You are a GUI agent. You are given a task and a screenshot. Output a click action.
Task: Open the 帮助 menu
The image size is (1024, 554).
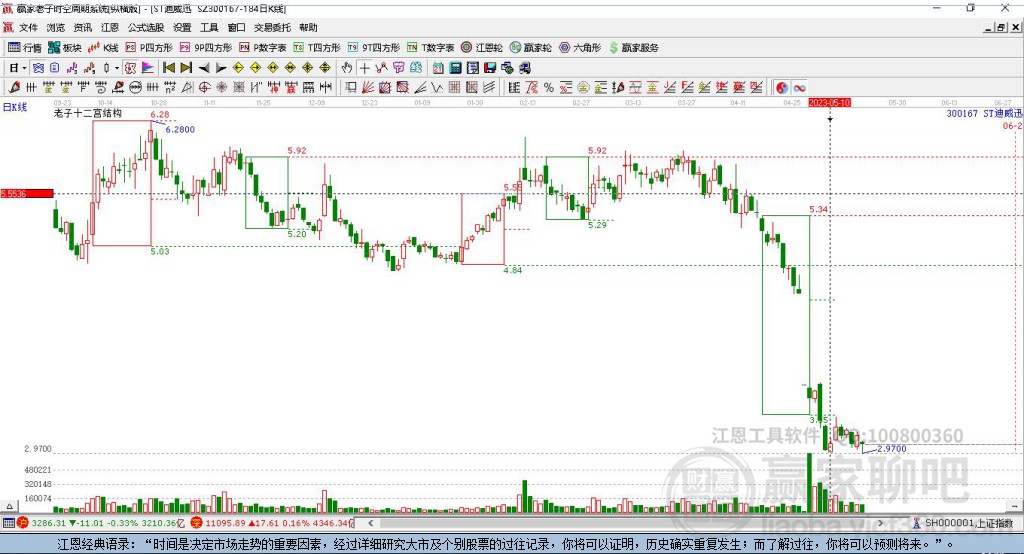coord(308,27)
